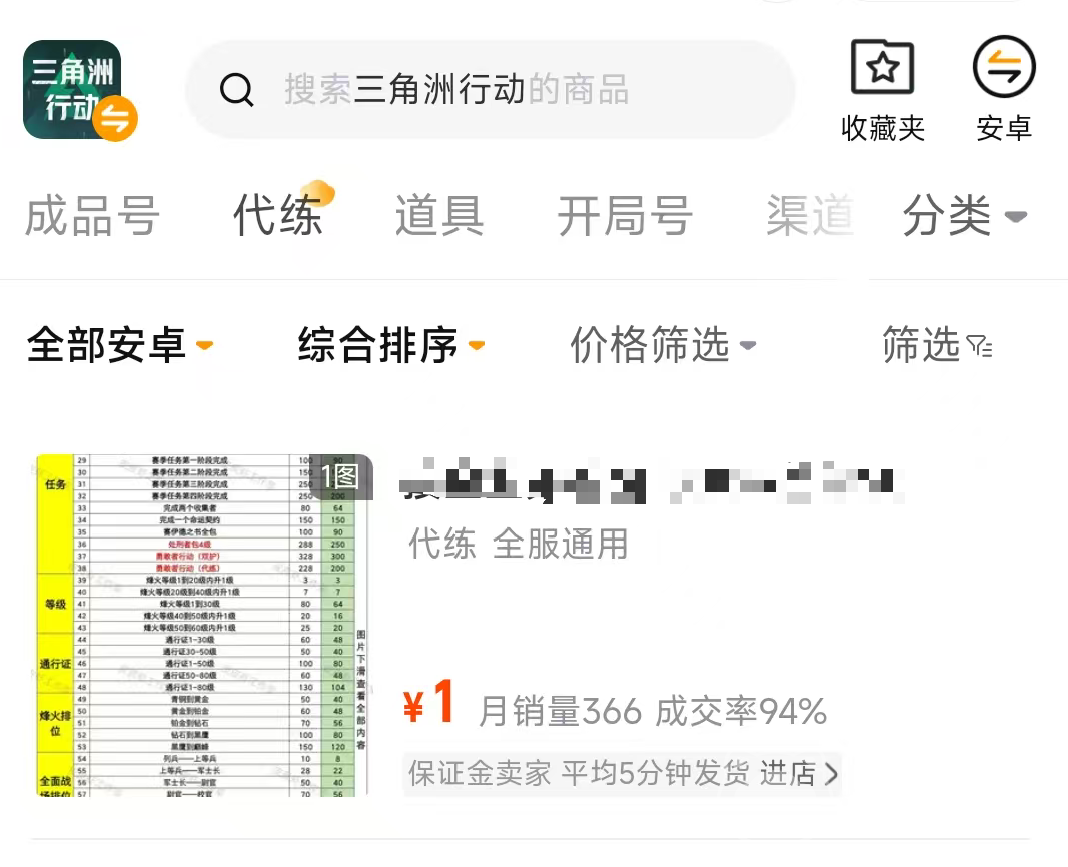Open the 分类 category dropdown
This screenshot has height=867, width=1068.
(x=964, y=216)
